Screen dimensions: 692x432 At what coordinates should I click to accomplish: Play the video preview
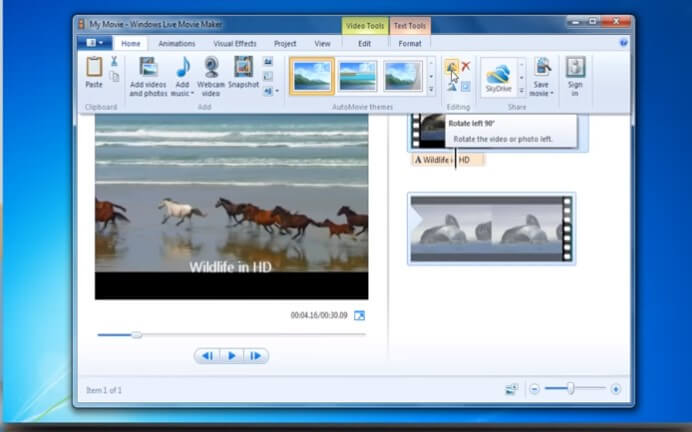click(x=232, y=356)
